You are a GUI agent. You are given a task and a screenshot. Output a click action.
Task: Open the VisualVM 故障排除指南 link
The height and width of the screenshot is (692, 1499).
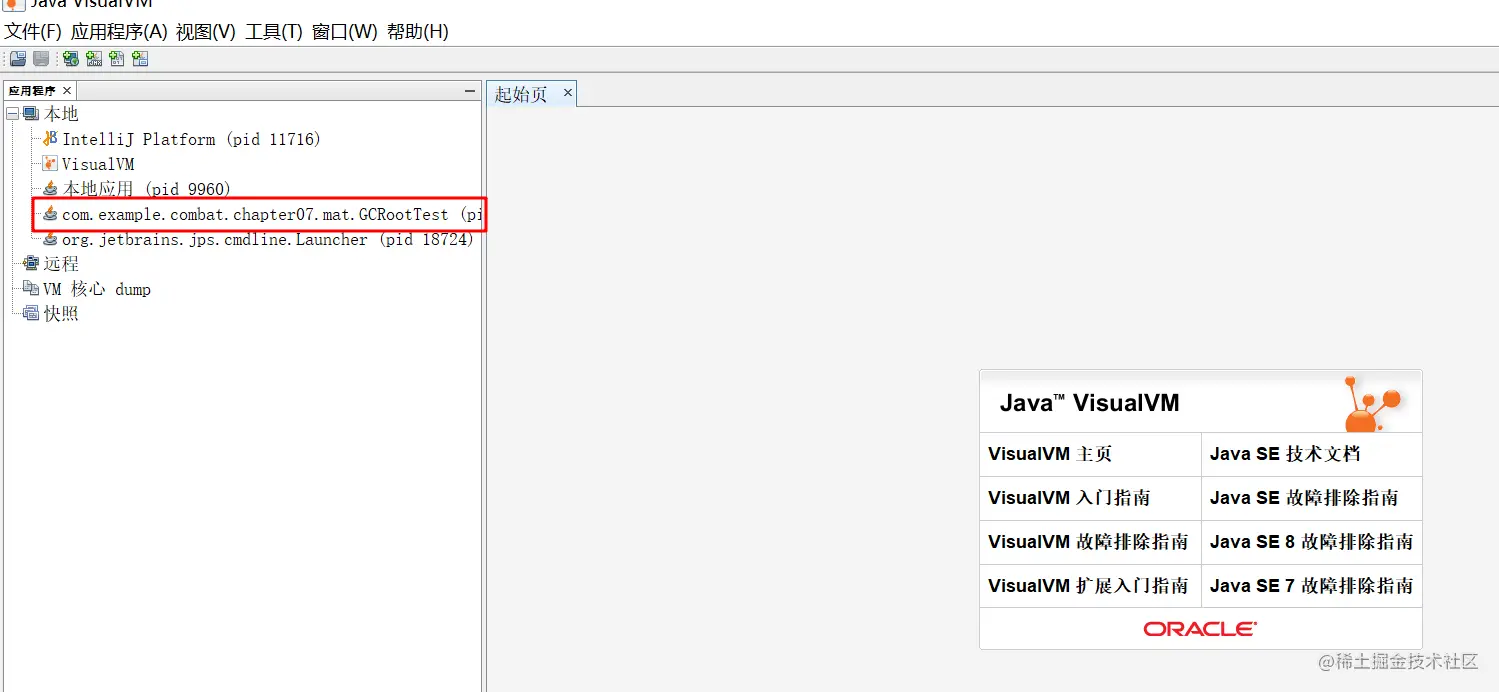click(1088, 542)
